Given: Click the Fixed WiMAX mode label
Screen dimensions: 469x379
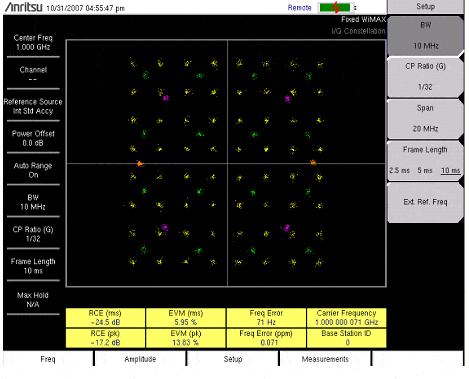Looking at the screenshot, I should (x=363, y=19).
